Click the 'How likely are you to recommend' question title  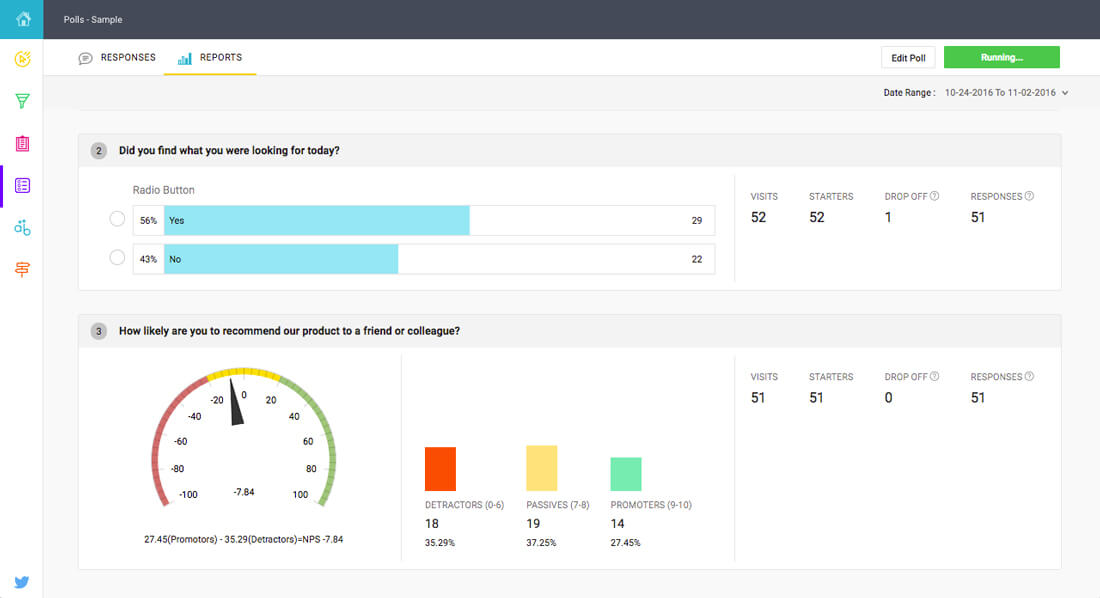[290, 331]
